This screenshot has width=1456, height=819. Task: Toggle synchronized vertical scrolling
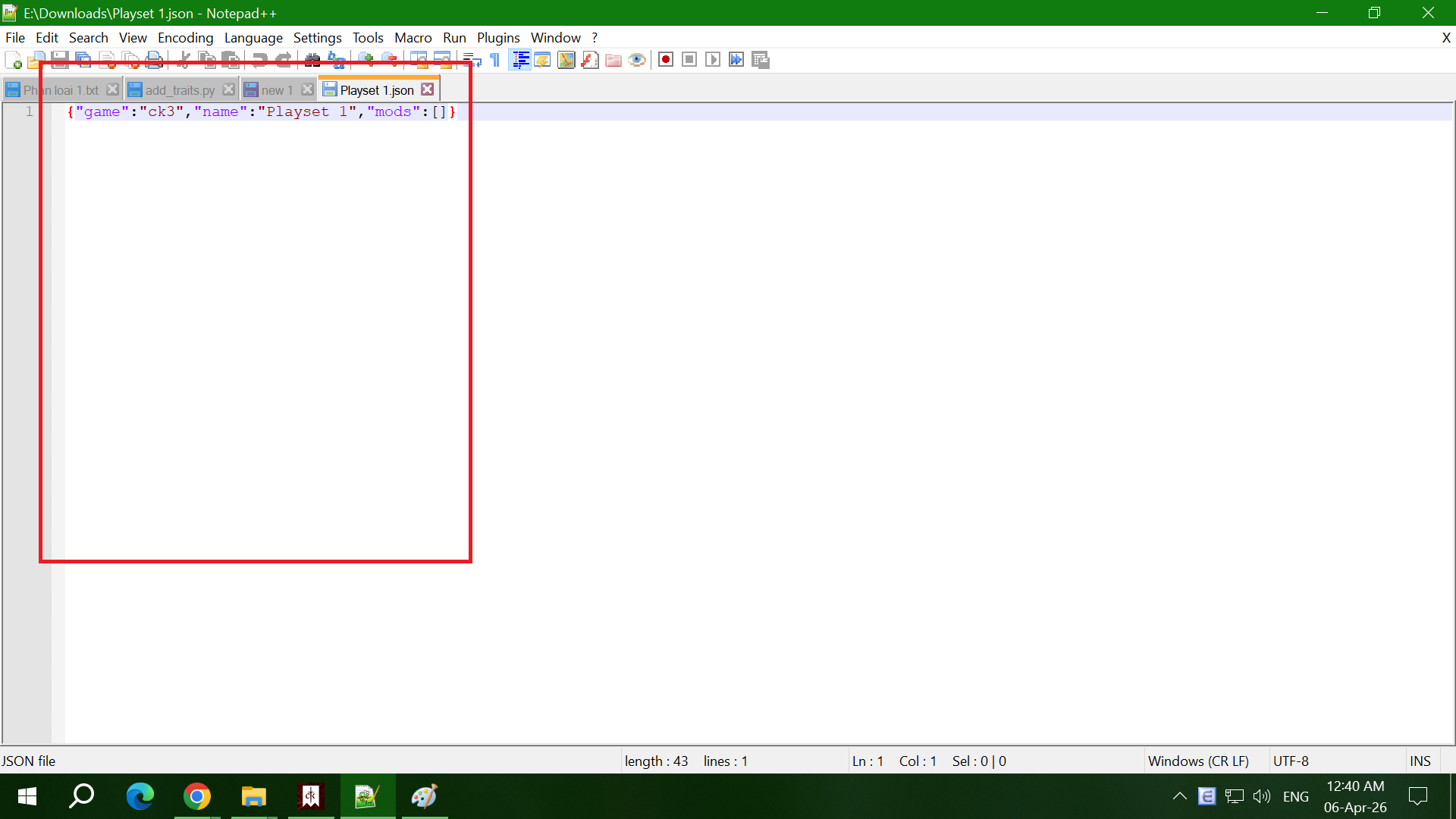[x=419, y=60]
